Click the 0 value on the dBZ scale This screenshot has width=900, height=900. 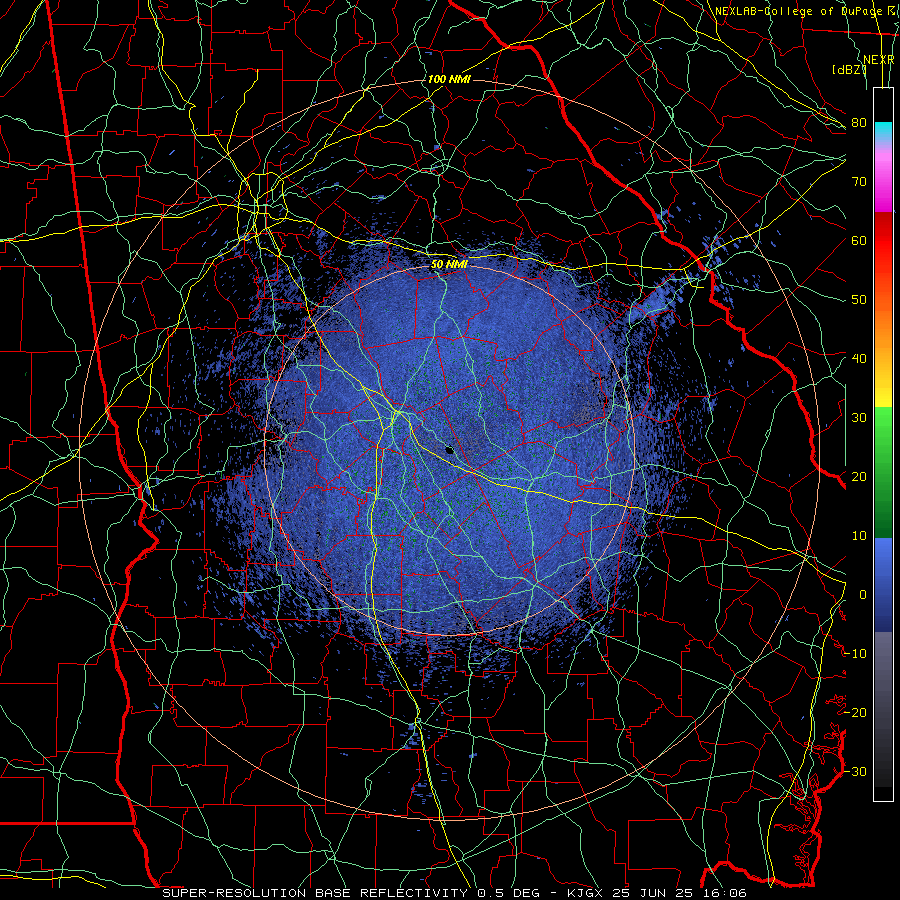point(863,595)
